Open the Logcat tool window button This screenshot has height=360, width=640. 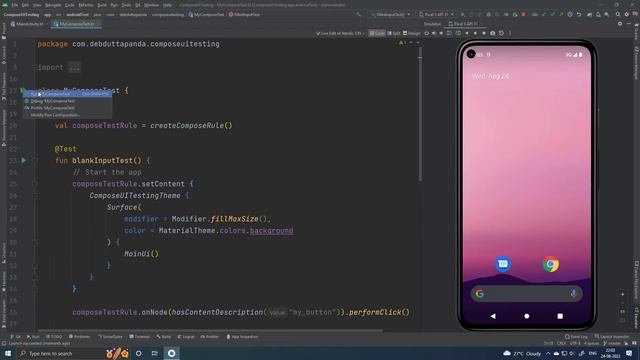[x=186, y=337]
